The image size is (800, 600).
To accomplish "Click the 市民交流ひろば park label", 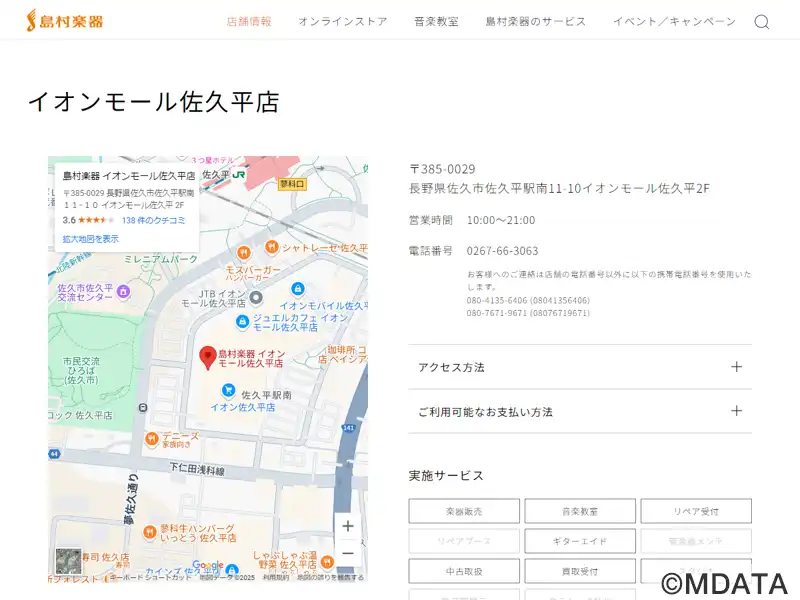I will (x=81, y=370).
